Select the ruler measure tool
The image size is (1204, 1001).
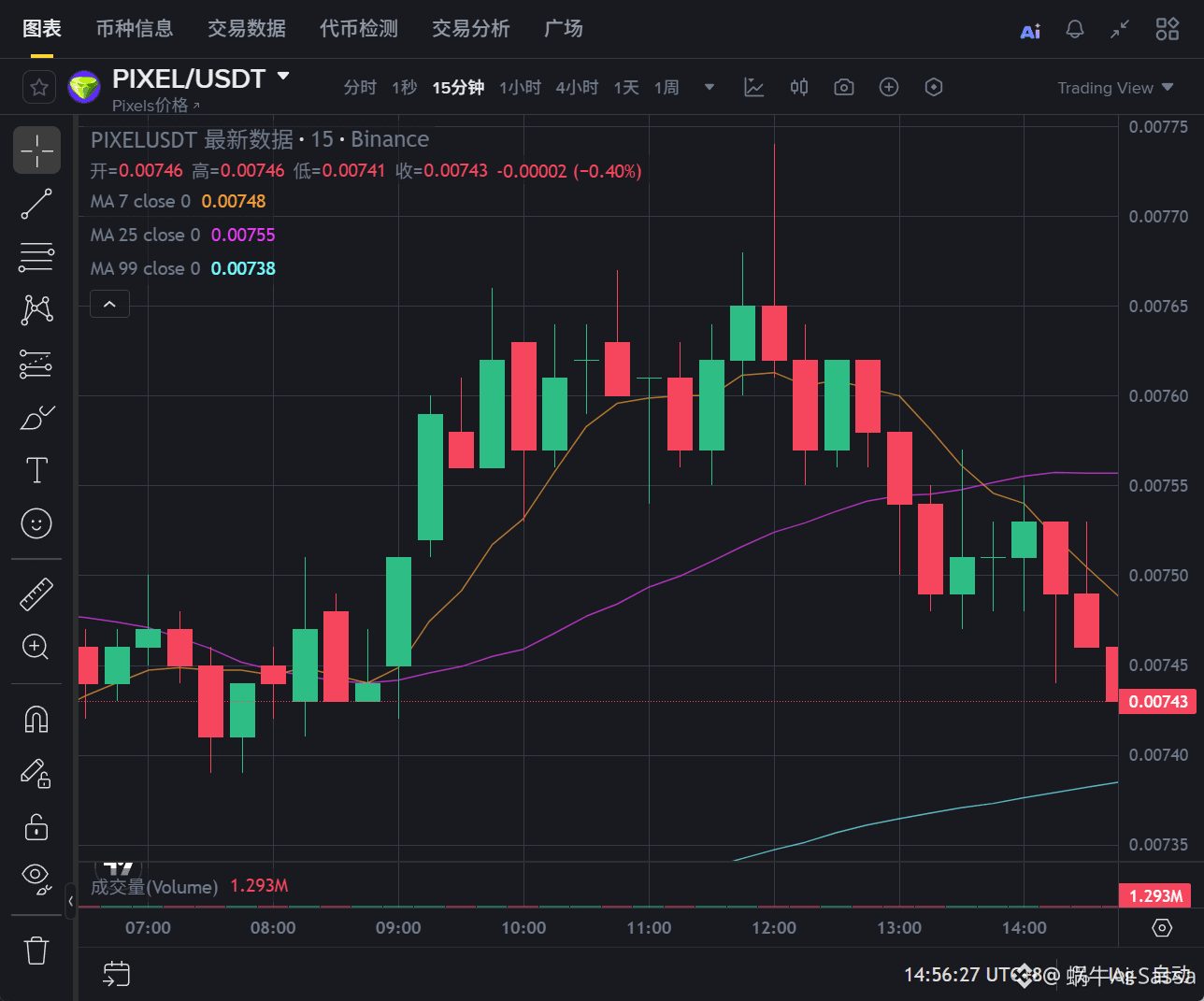click(x=36, y=594)
